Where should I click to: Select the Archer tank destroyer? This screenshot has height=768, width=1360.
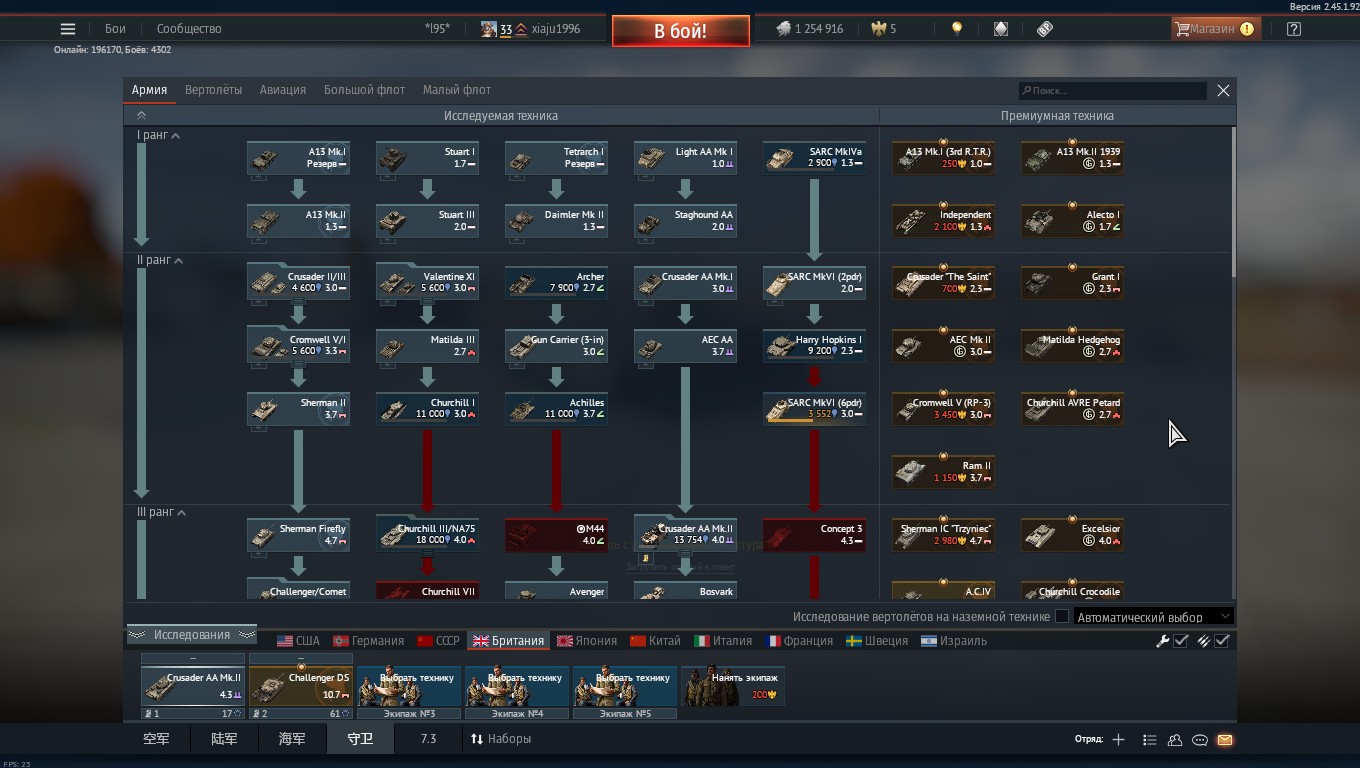(x=556, y=283)
